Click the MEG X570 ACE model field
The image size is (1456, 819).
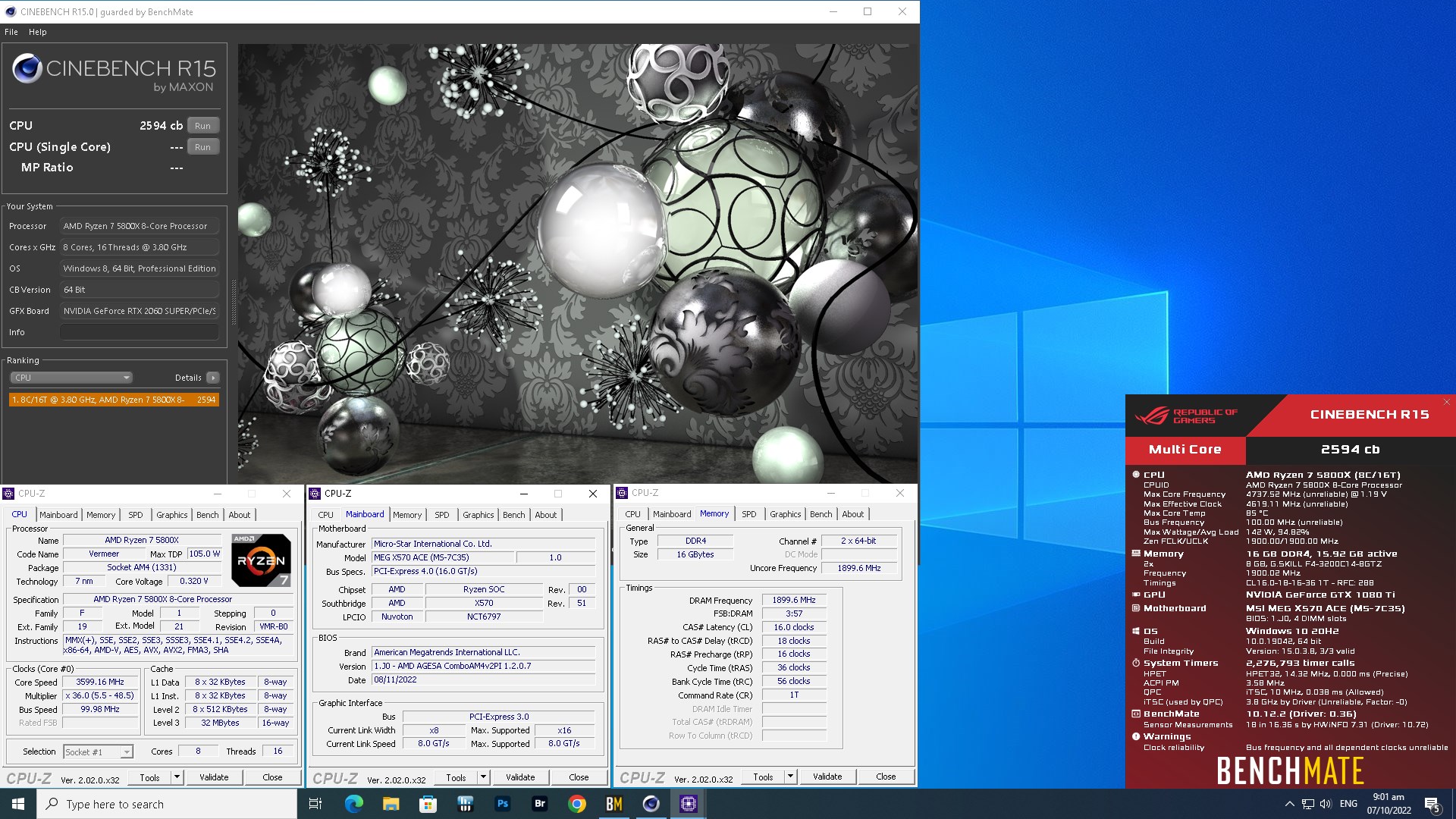coord(443,557)
